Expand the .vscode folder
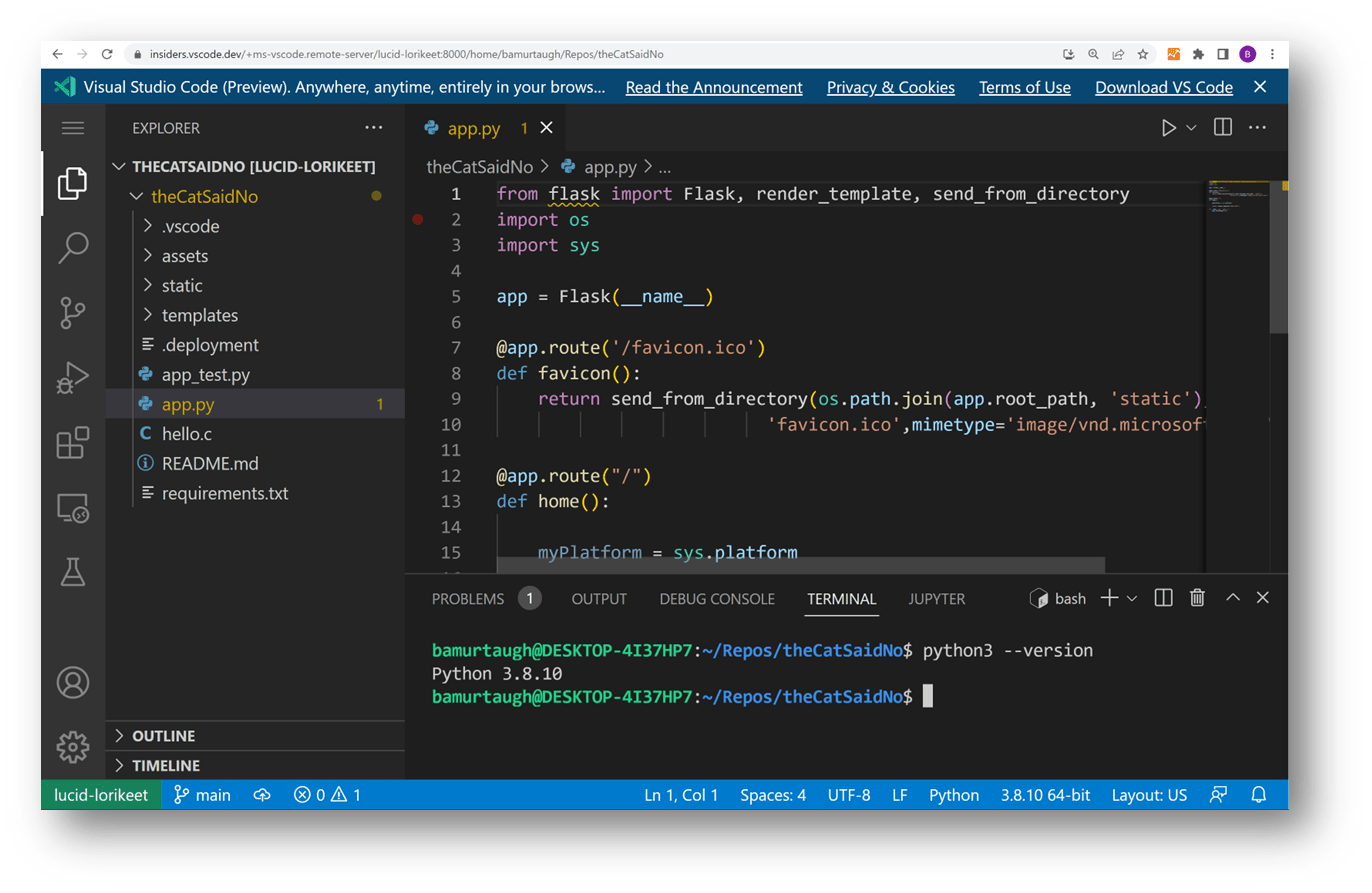1372x893 pixels. click(255, 226)
